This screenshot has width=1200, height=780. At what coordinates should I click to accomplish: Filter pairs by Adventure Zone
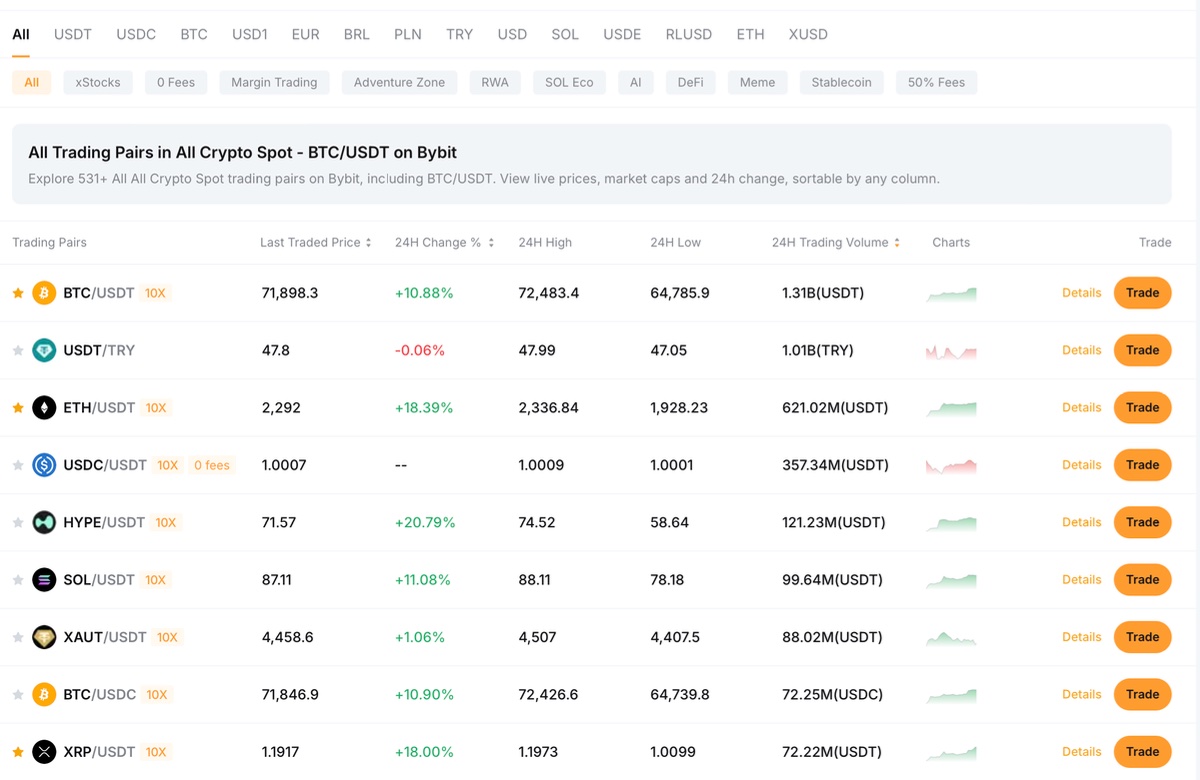tap(400, 82)
